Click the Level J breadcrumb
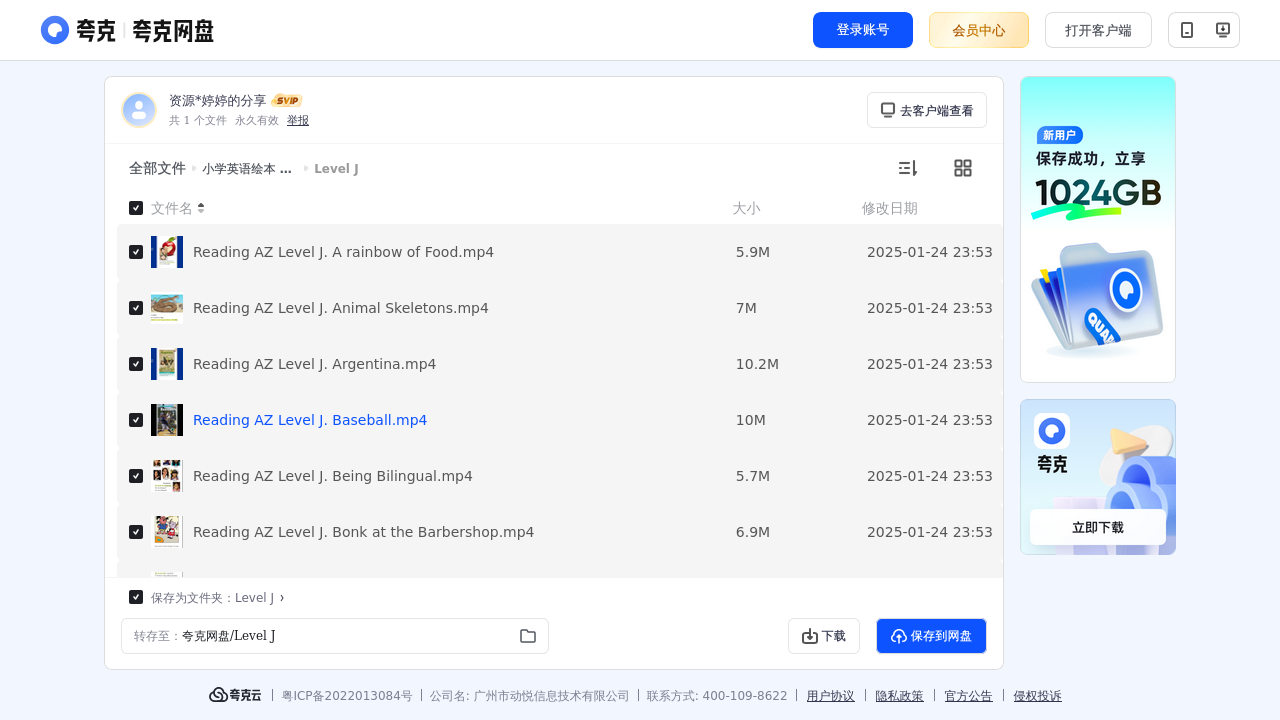The height and width of the screenshot is (720, 1280). coord(336,169)
